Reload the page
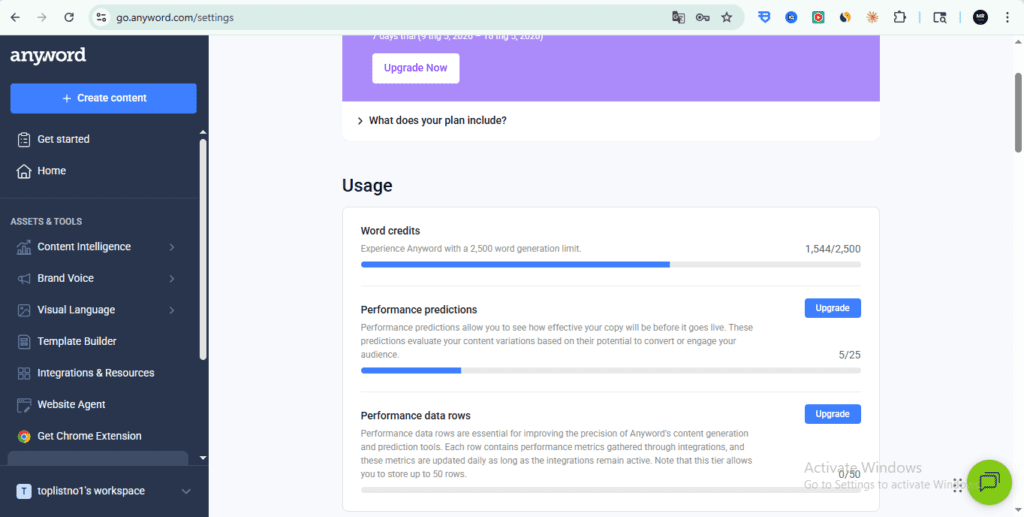1024x517 pixels. [69, 18]
